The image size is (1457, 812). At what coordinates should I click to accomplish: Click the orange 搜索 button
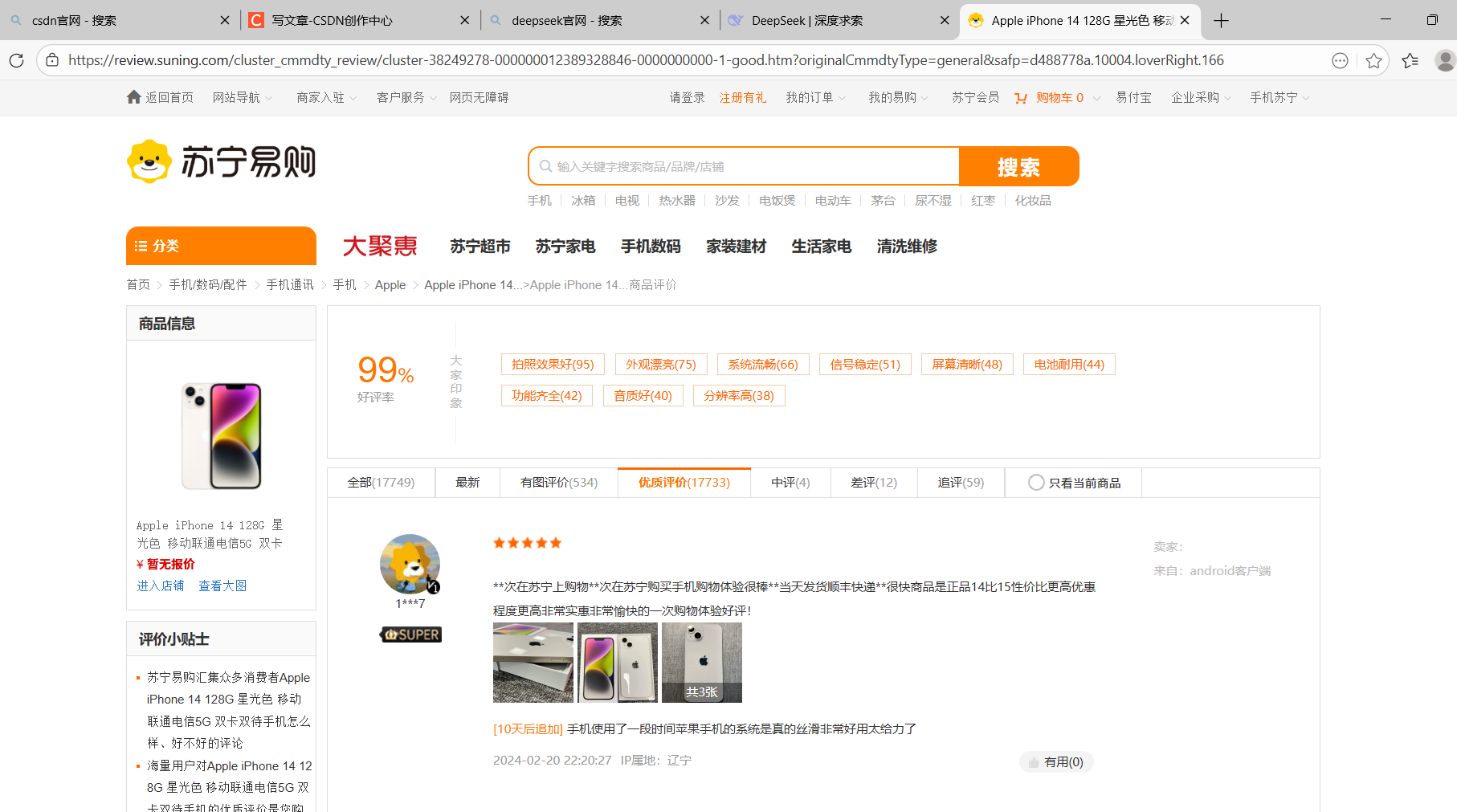pos(1018,166)
